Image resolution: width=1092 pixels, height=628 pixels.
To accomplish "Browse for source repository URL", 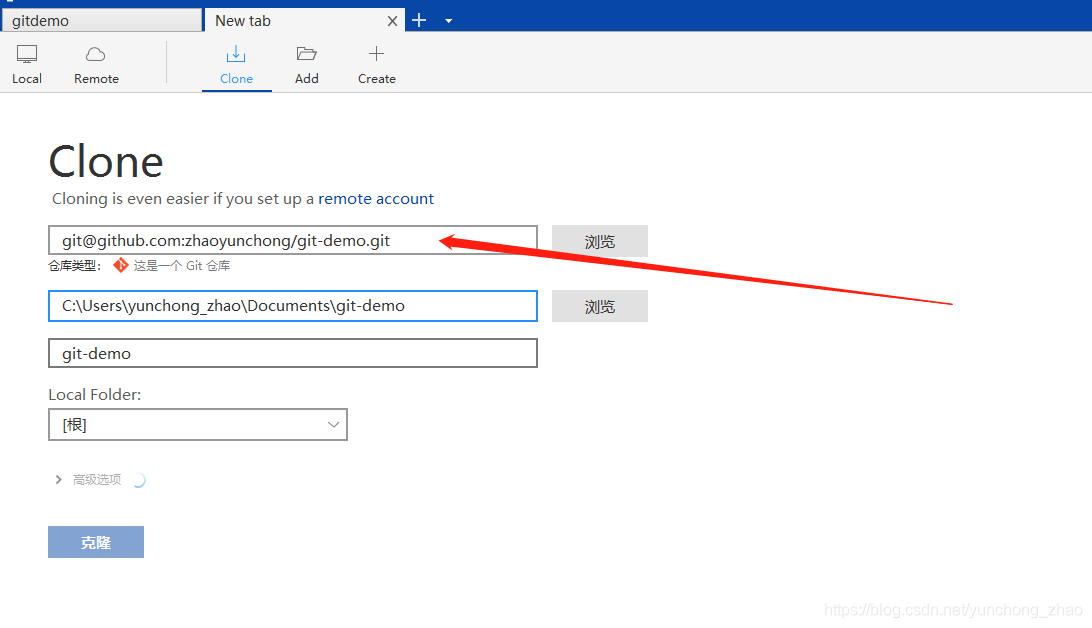I will [x=600, y=241].
